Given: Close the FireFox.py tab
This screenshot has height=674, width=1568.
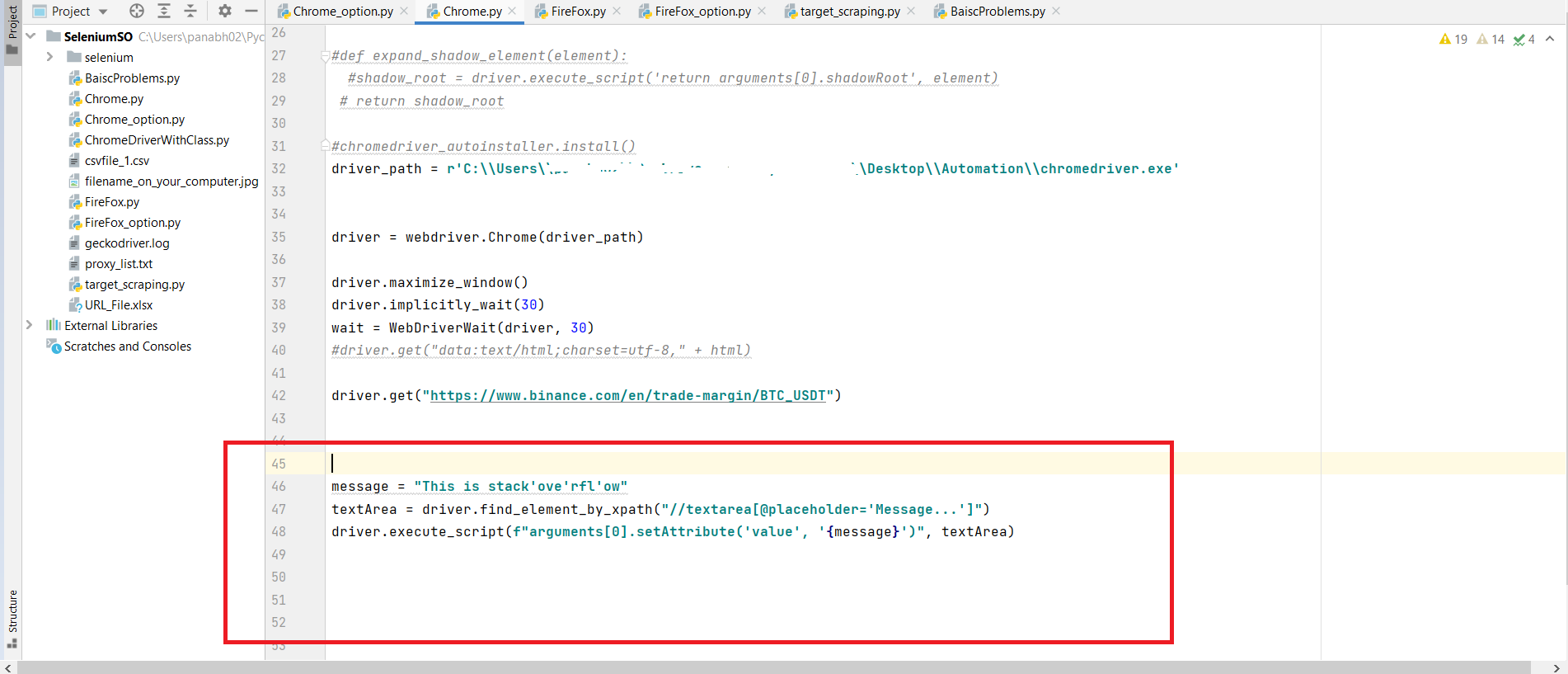Looking at the screenshot, I should (x=617, y=12).
